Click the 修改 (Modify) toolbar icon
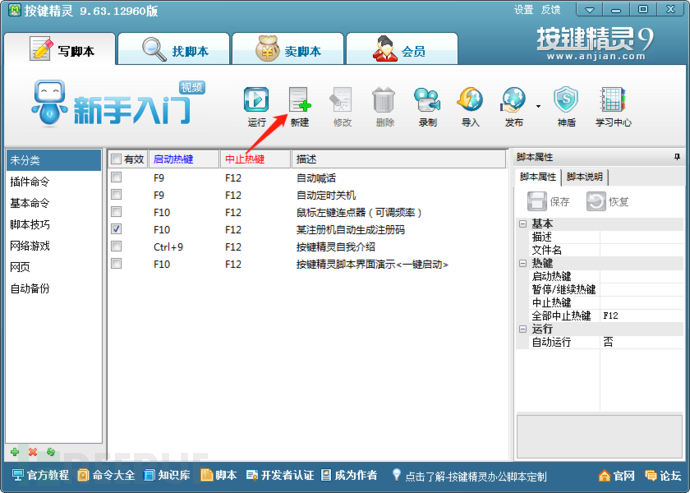The width and height of the screenshot is (690, 493). (342, 99)
